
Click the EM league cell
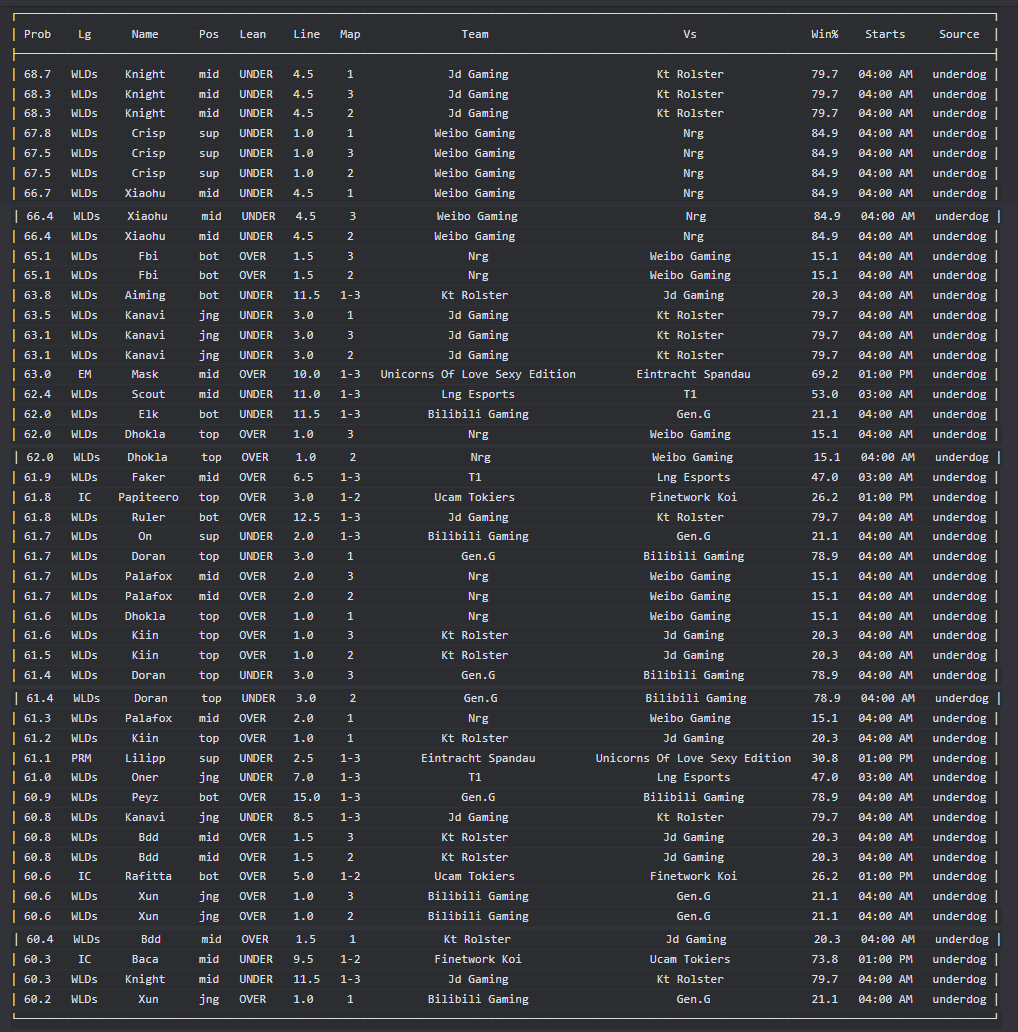(85, 374)
